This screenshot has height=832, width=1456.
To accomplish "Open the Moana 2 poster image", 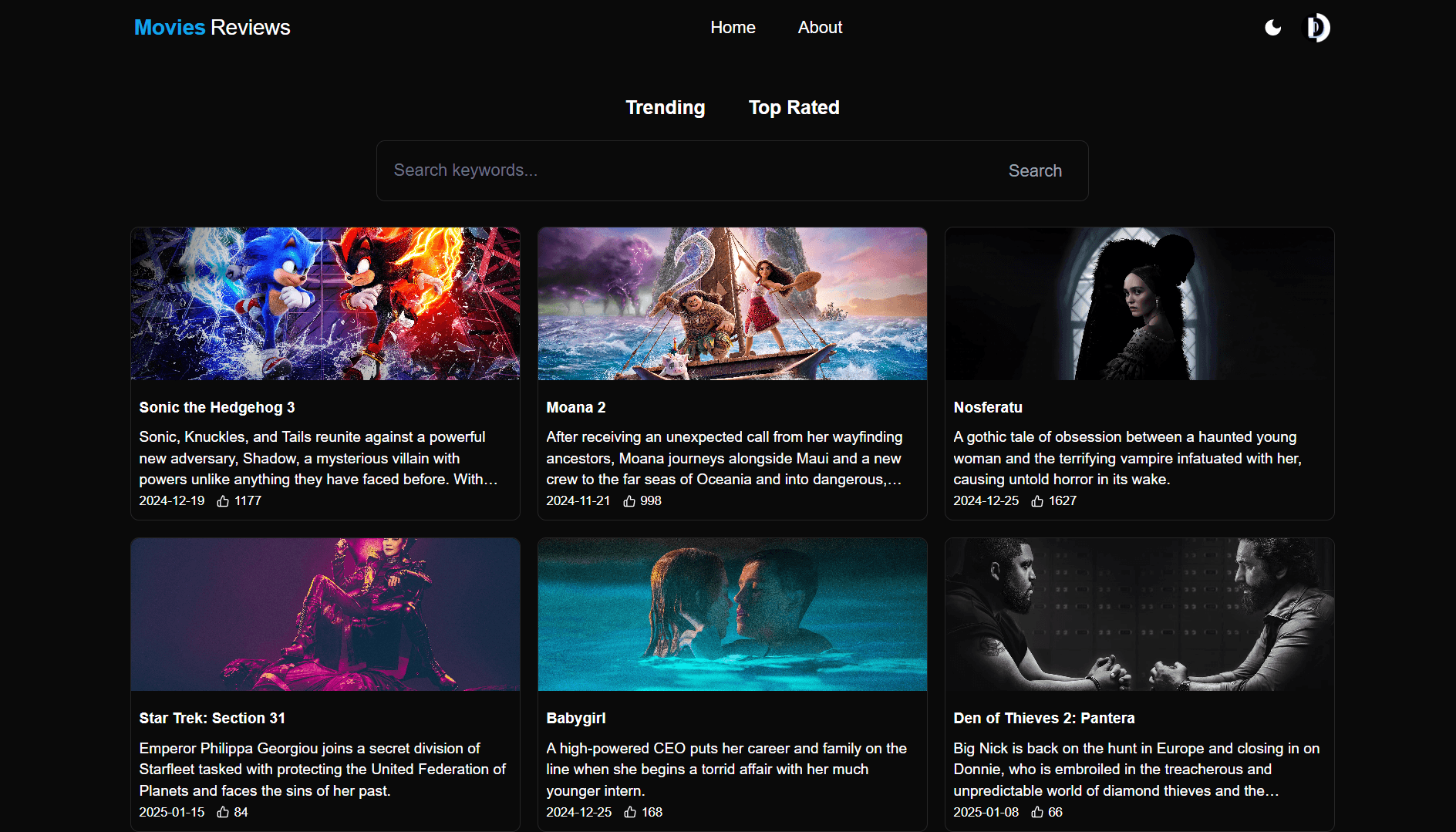I will [x=733, y=304].
